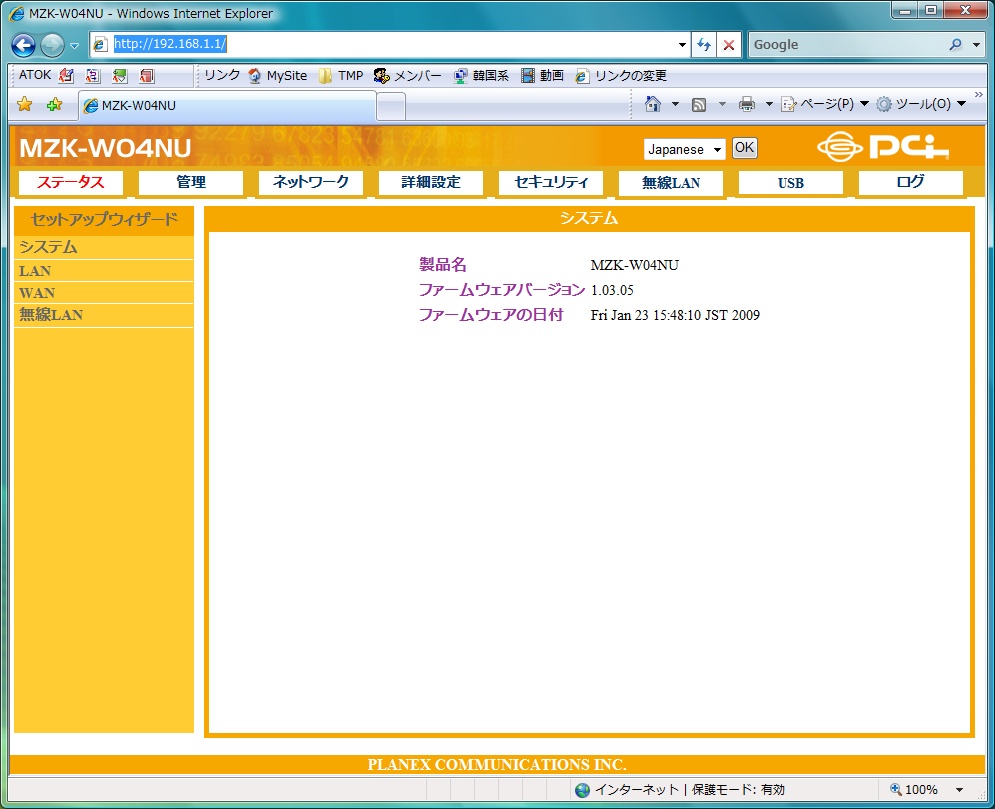This screenshot has height=809, width=995.
Task: Select the USB tab
Action: (791, 183)
